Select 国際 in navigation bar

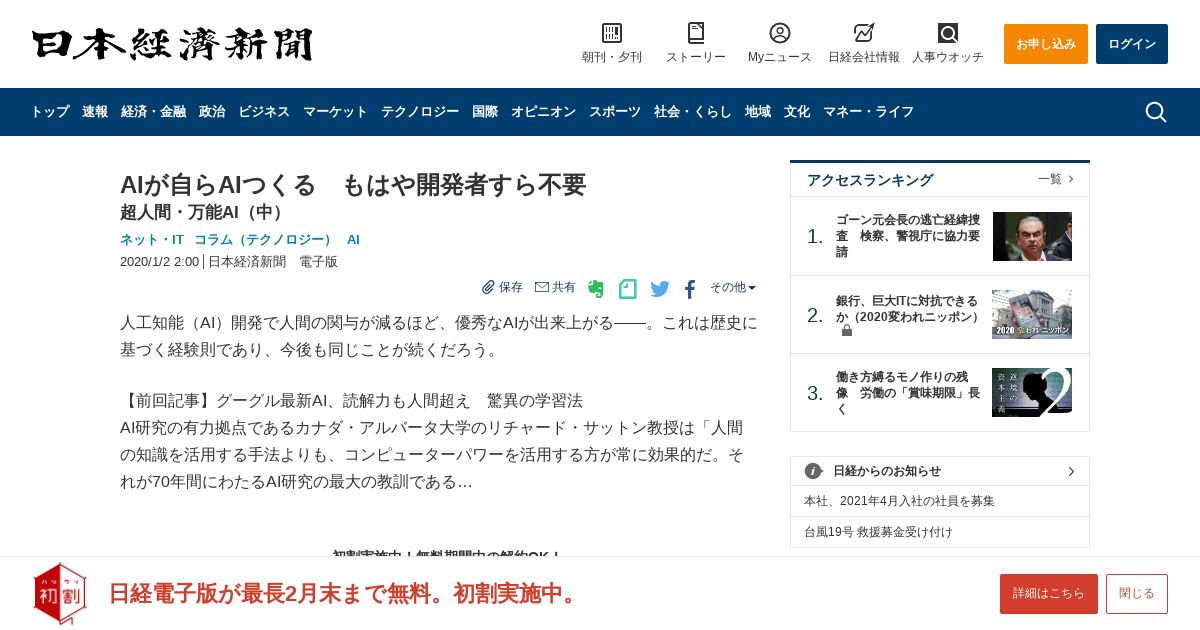(x=485, y=112)
